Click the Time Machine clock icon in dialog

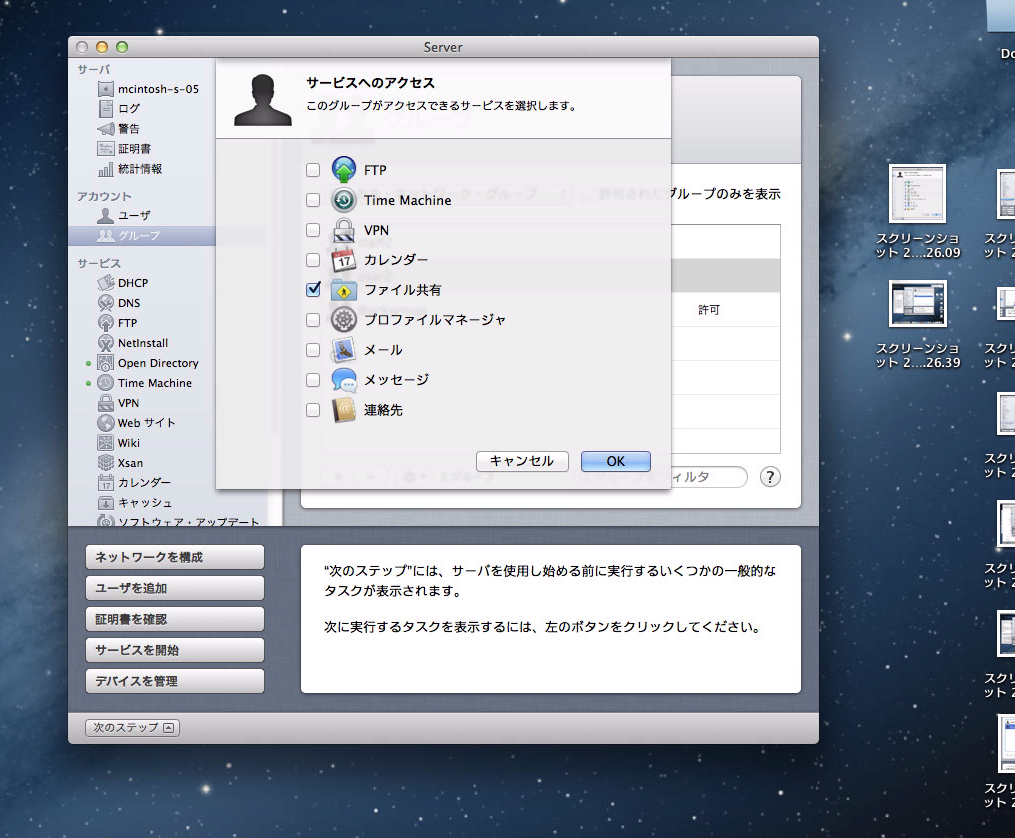click(x=344, y=200)
